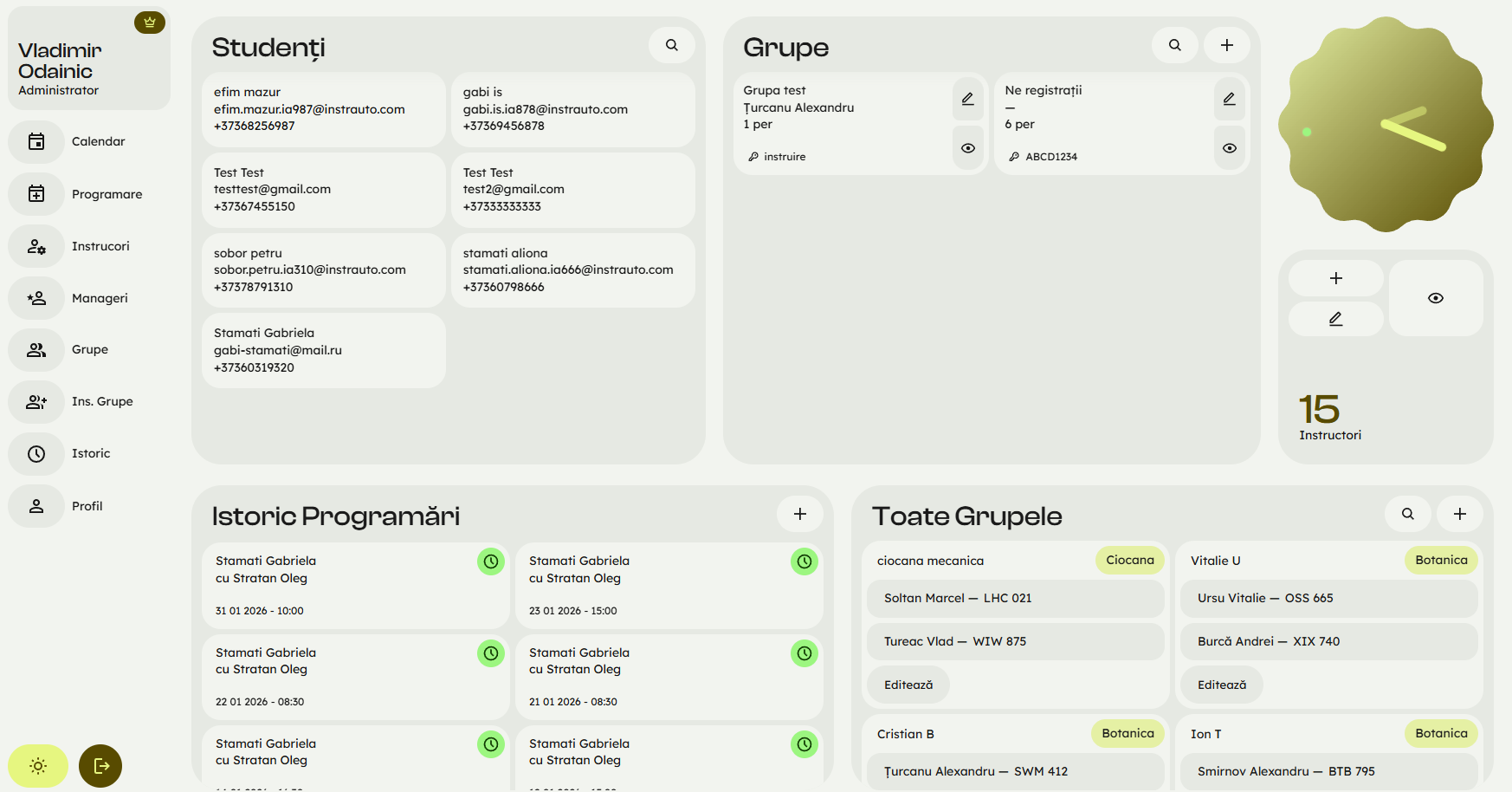Click the edit pencil for Grupa test

coord(967,99)
